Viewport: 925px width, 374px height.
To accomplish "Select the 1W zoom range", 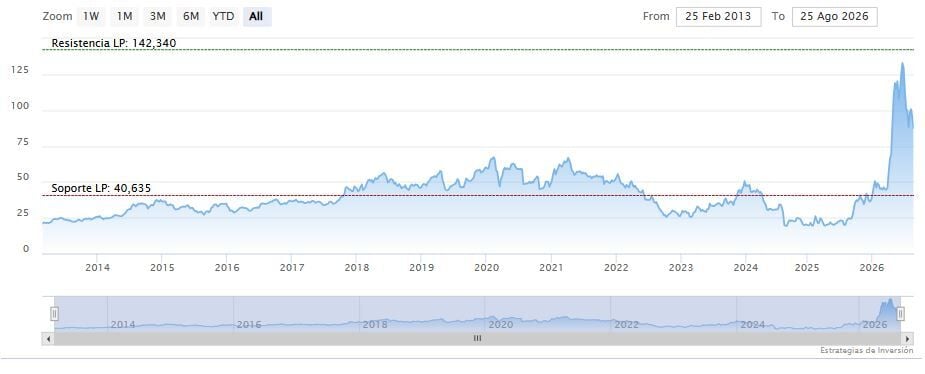I will click(x=91, y=17).
